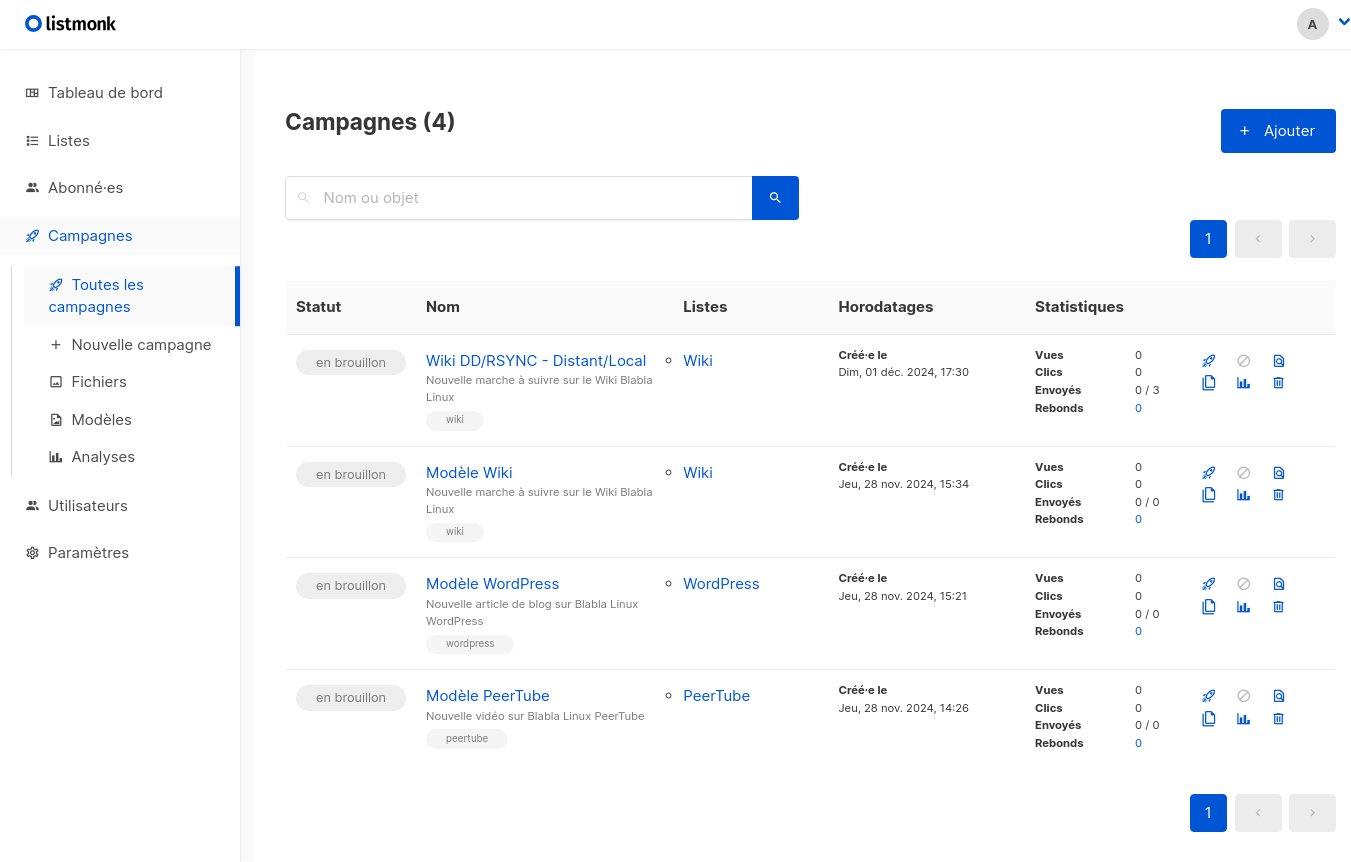The image size is (1351, 862).
Task: Clone the Modèle WordPress campaign
Action: click(1208, 607)
